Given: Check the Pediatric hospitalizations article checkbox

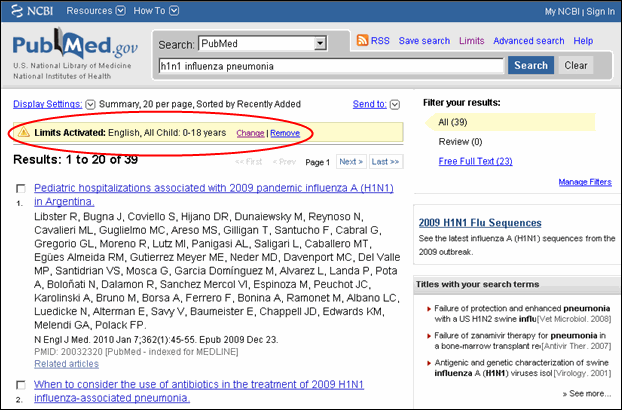Looking at the screenshot, I should 22,188.
